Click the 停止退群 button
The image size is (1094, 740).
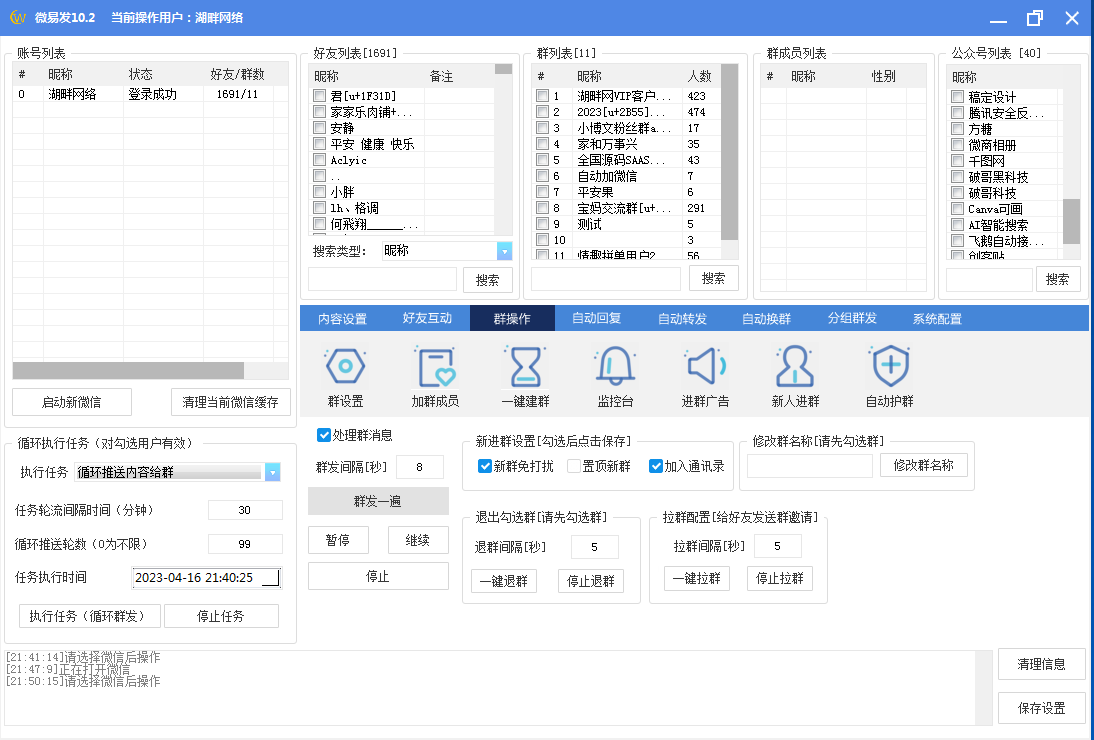point(590,581)
